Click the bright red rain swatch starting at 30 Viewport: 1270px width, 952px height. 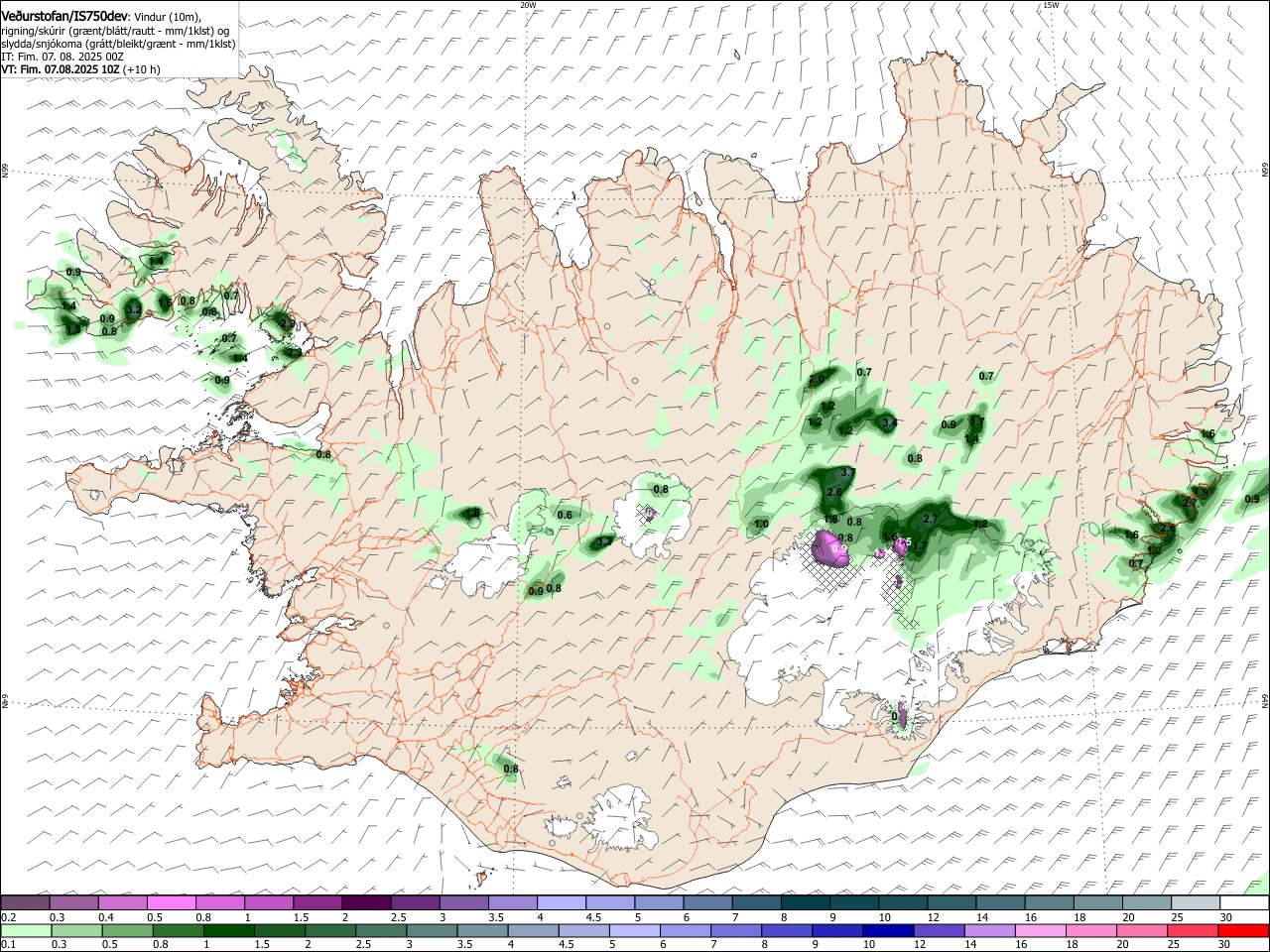[x=1243, y=930]
